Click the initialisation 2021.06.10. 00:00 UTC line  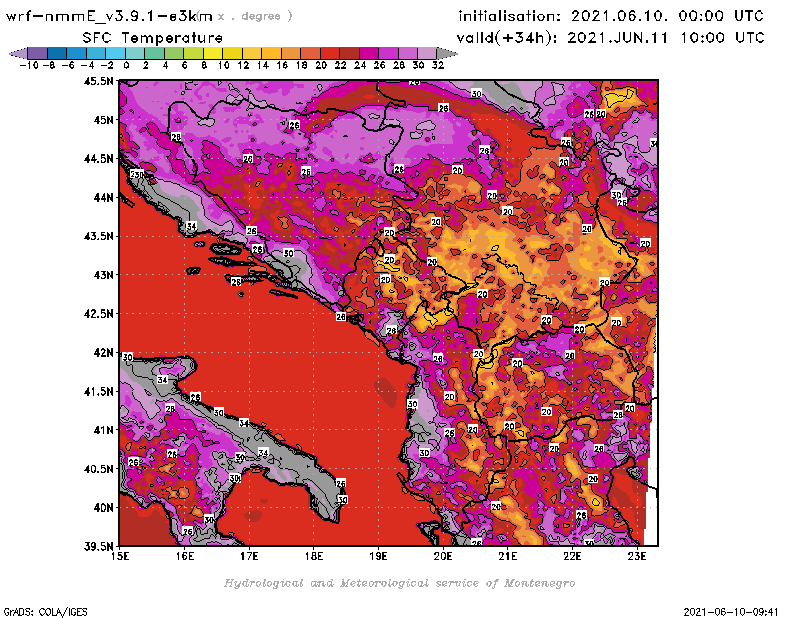point(611,16)
